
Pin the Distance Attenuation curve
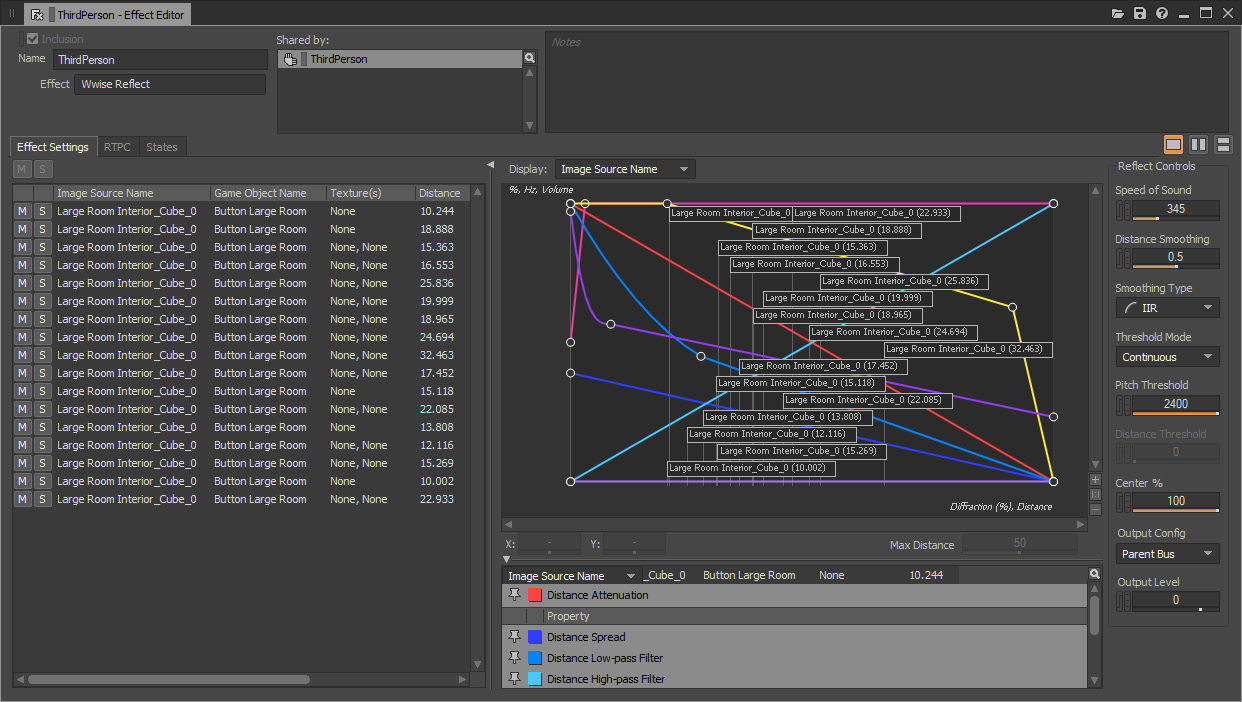point(515,595)
